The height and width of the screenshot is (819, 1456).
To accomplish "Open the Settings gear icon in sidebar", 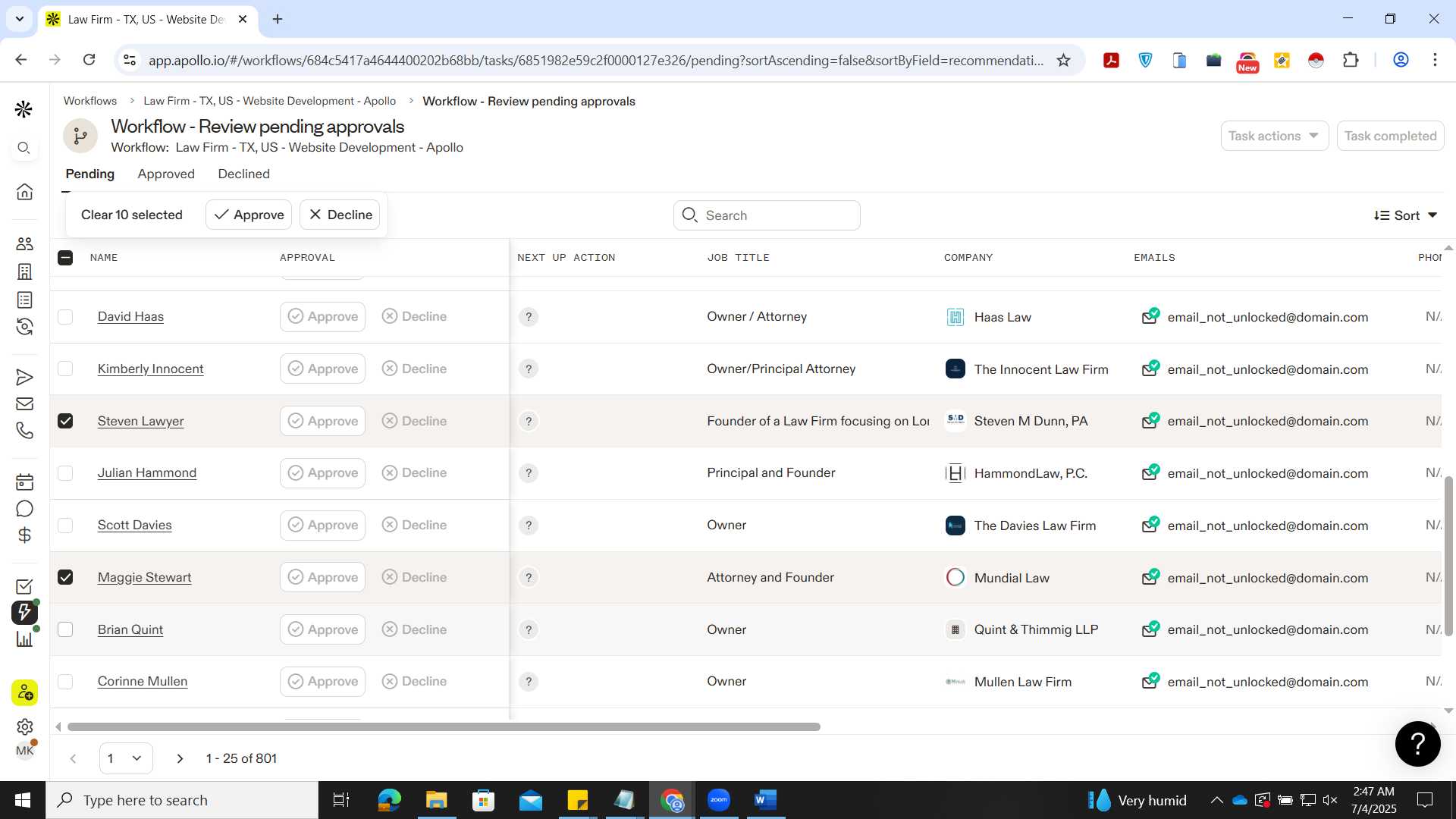I will [x=24, y=726].
